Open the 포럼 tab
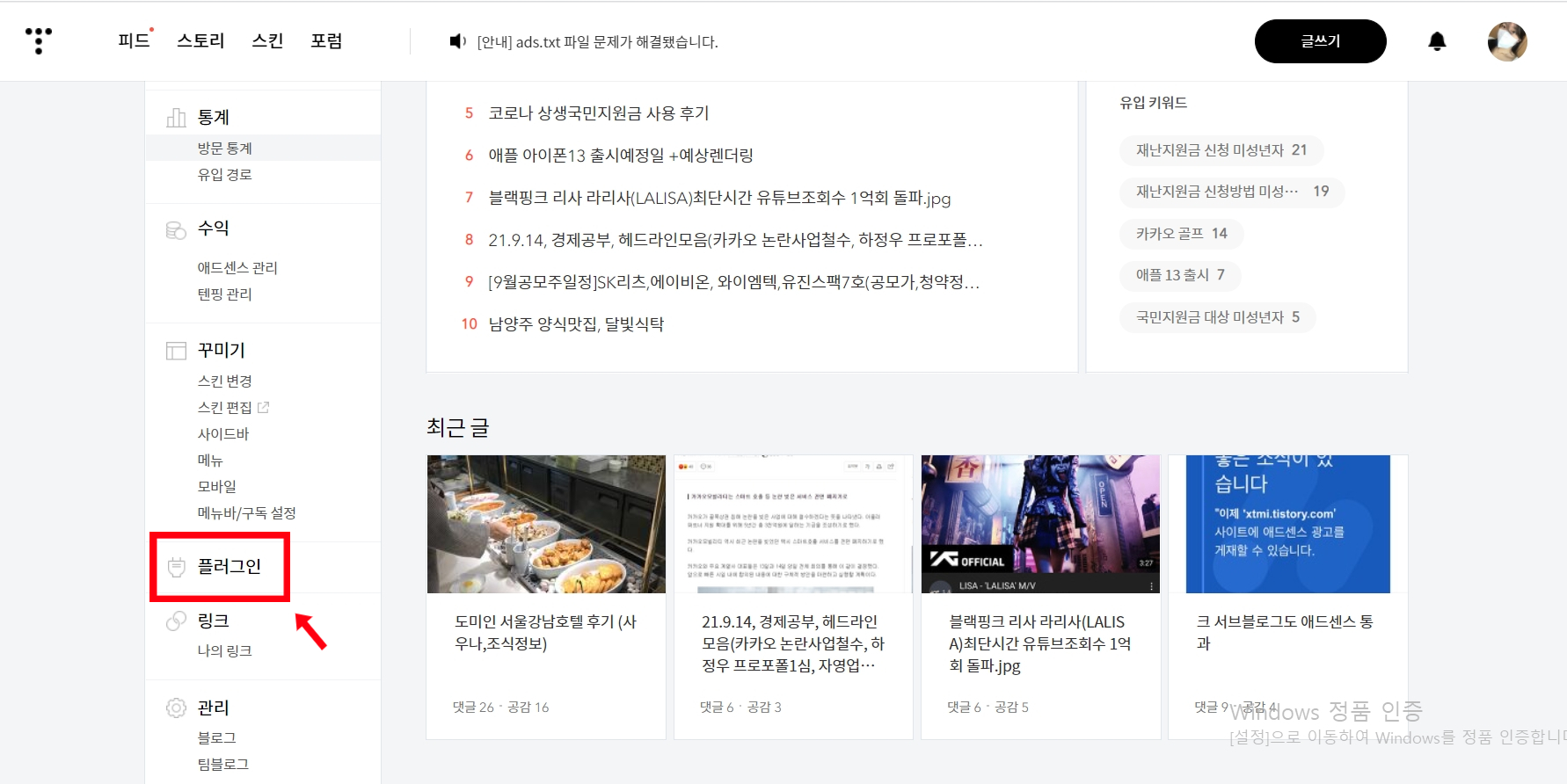Viewport: 1567px width, 784px height. point(326,40)
